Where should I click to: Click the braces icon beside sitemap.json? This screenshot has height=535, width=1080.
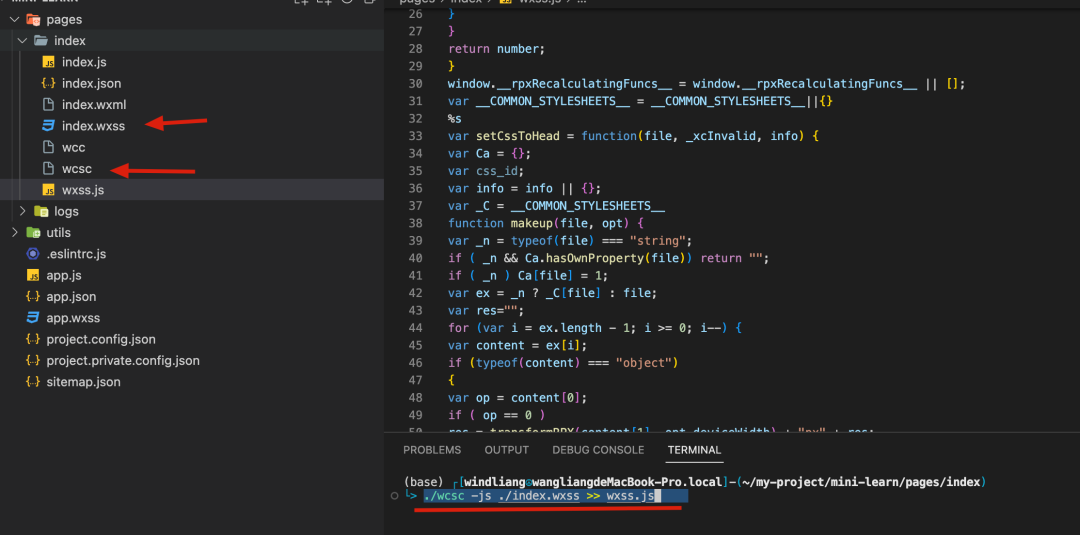(x=32, y=382)
